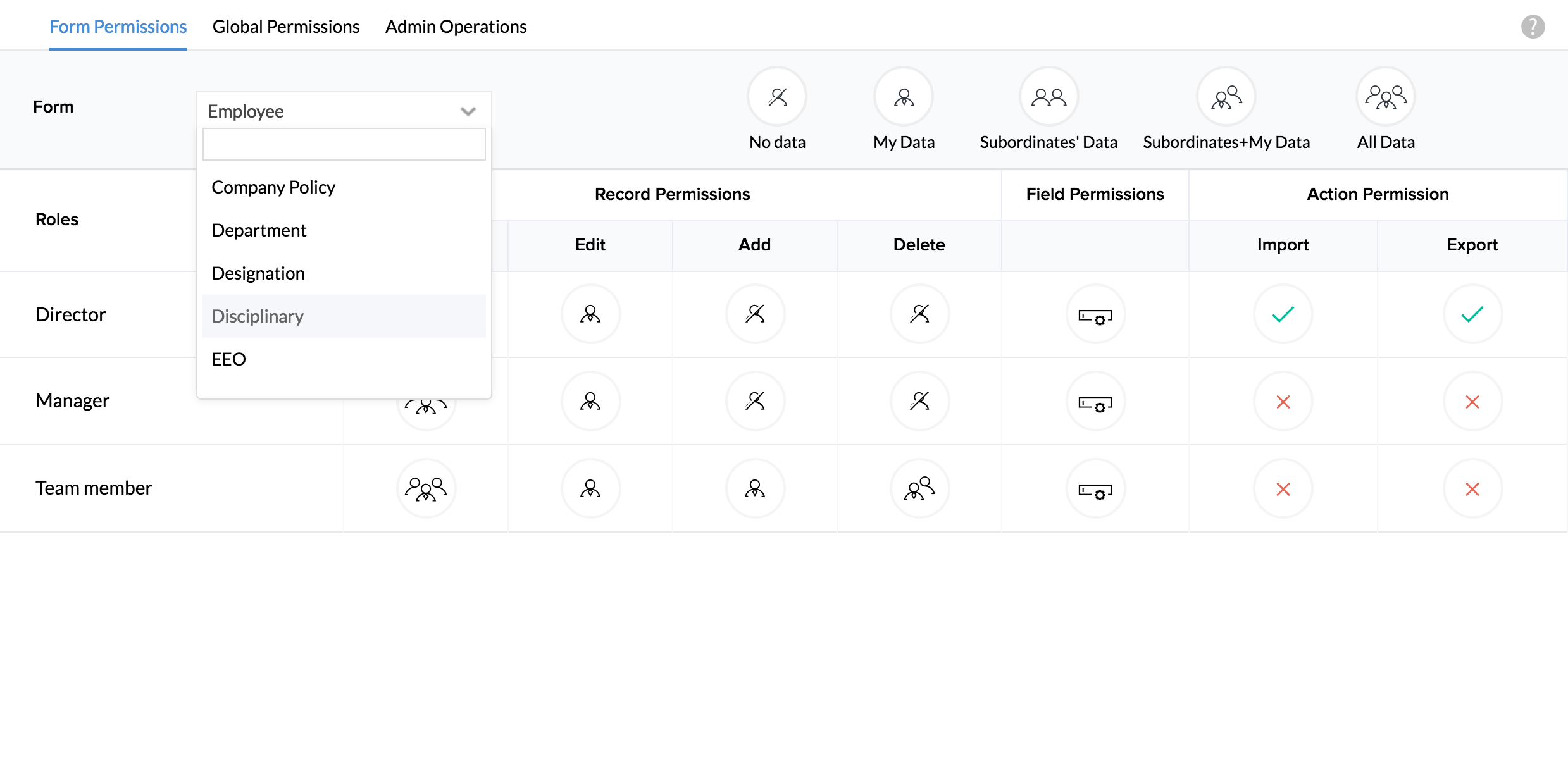1568x778 pixels.
Task: Toggle Director's Import permission checkmark
Action: (1283, 314)
